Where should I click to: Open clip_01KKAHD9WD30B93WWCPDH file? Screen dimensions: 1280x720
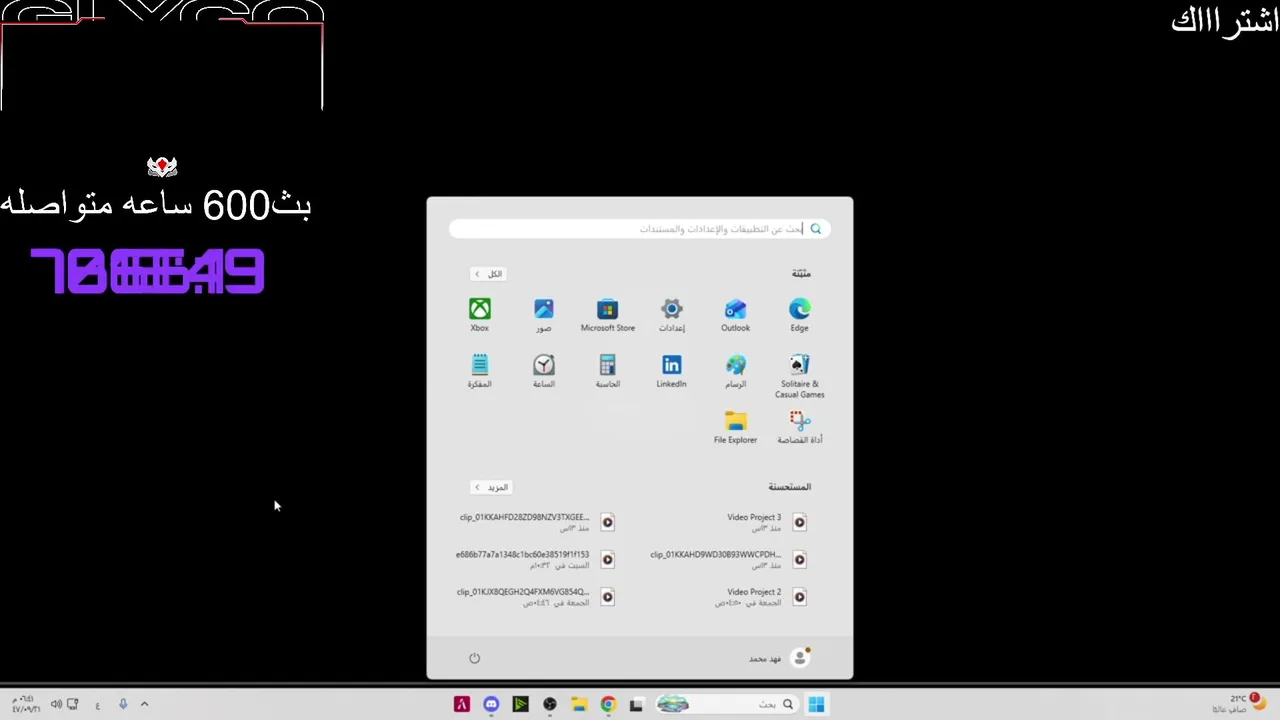(729, 559)
